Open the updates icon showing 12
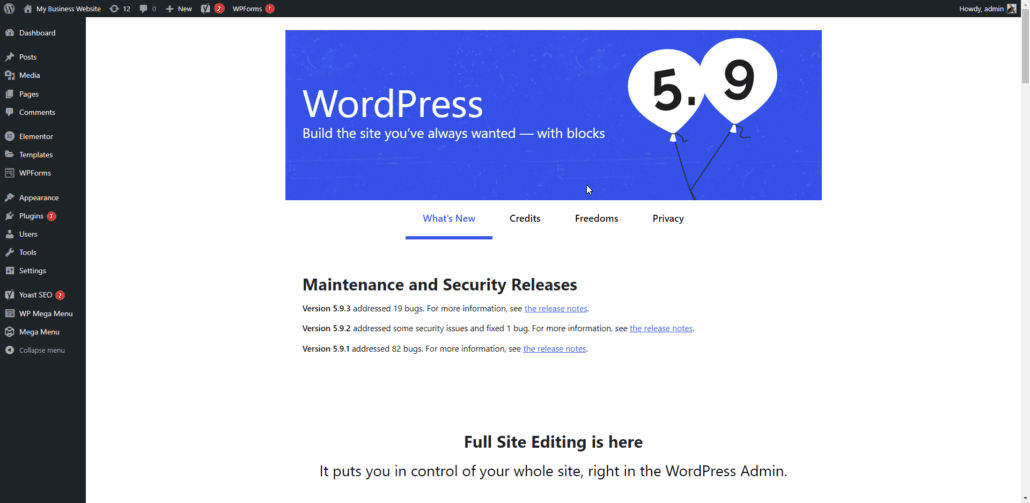 pyautogui.click(x=114, y=9)
